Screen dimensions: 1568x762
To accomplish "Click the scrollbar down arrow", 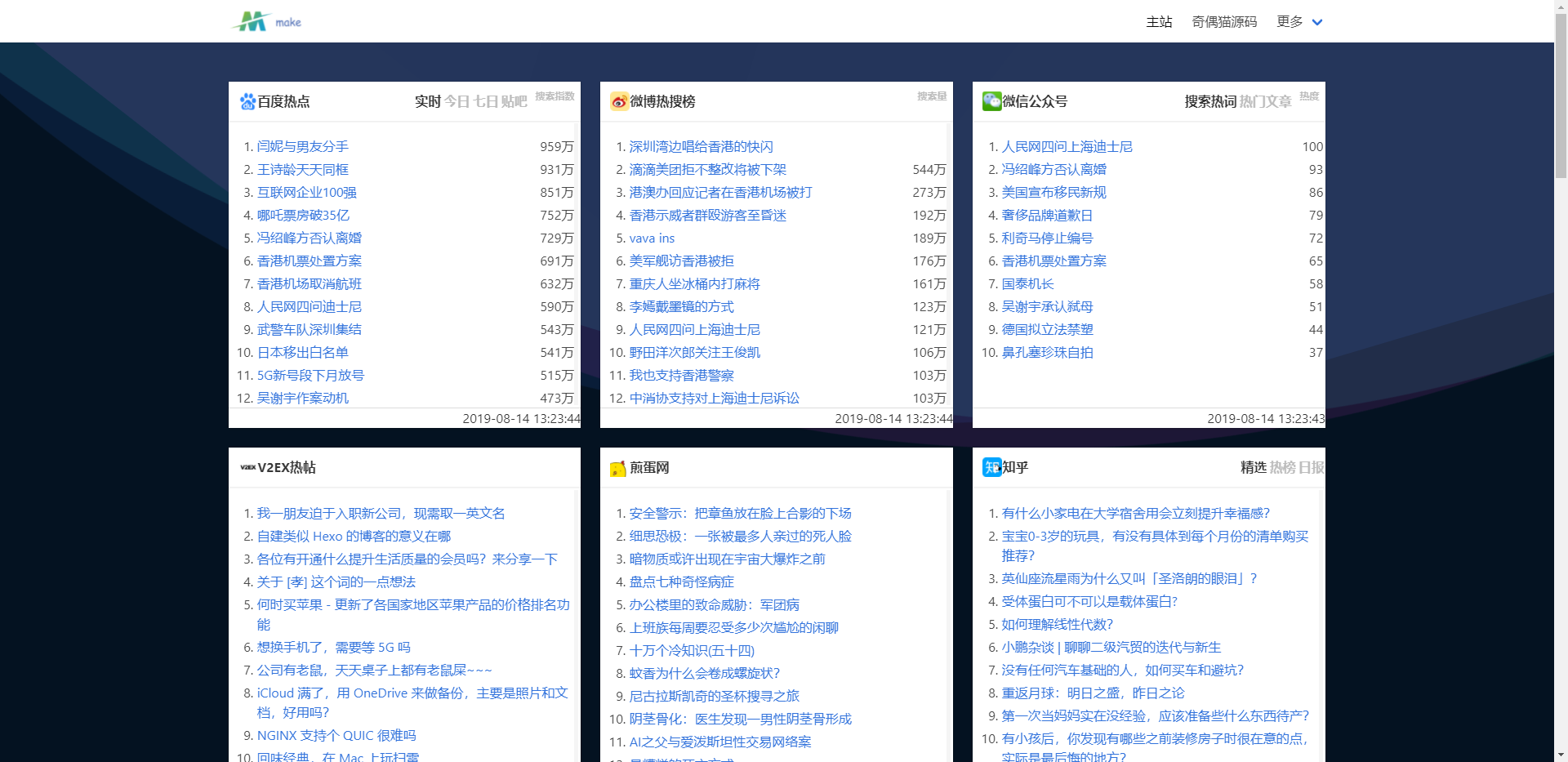I will 1561,755.
